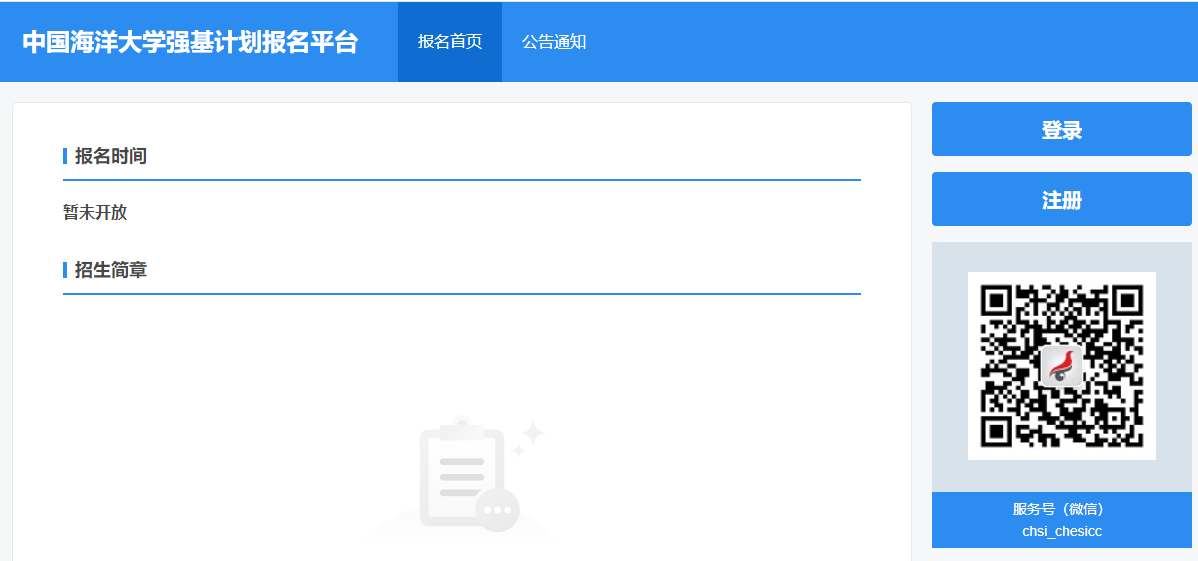The width and height of the screenshot is (1198, 561).
Task: Open the 报名首页 navigation tab
Action: pos(450,42)
